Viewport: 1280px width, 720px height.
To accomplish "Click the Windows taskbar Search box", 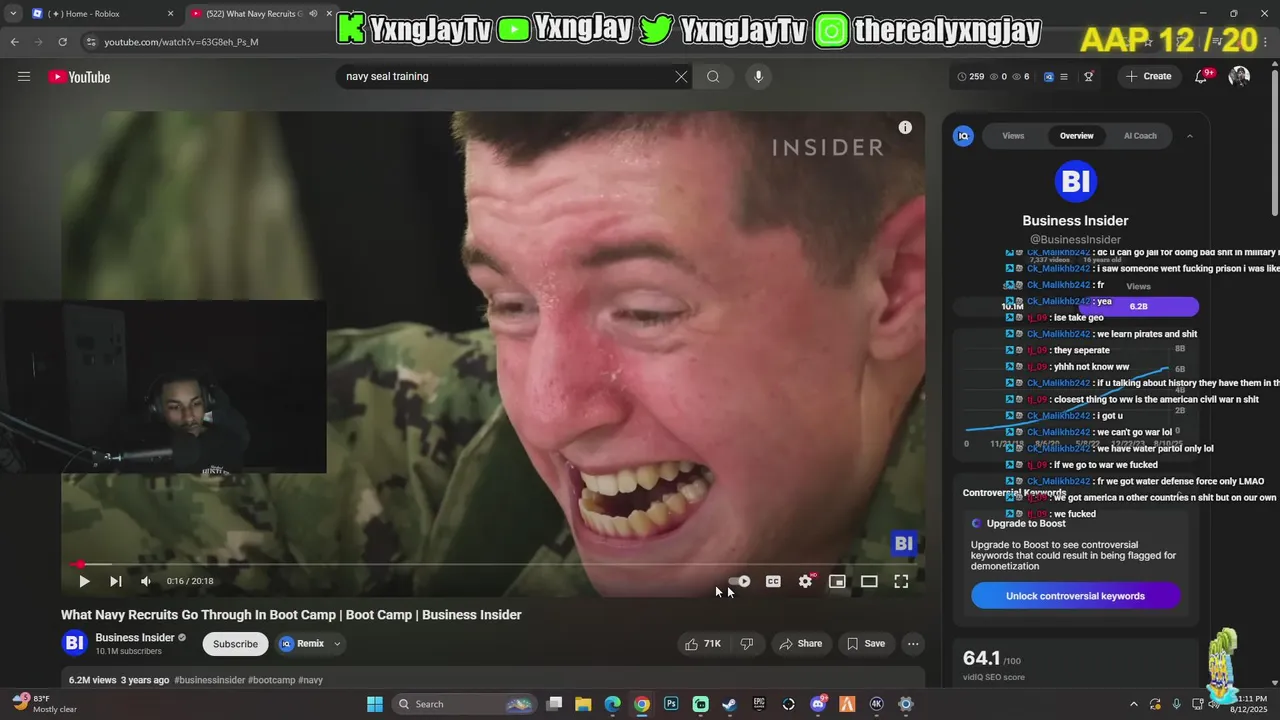I will click(x=464, y=704).
